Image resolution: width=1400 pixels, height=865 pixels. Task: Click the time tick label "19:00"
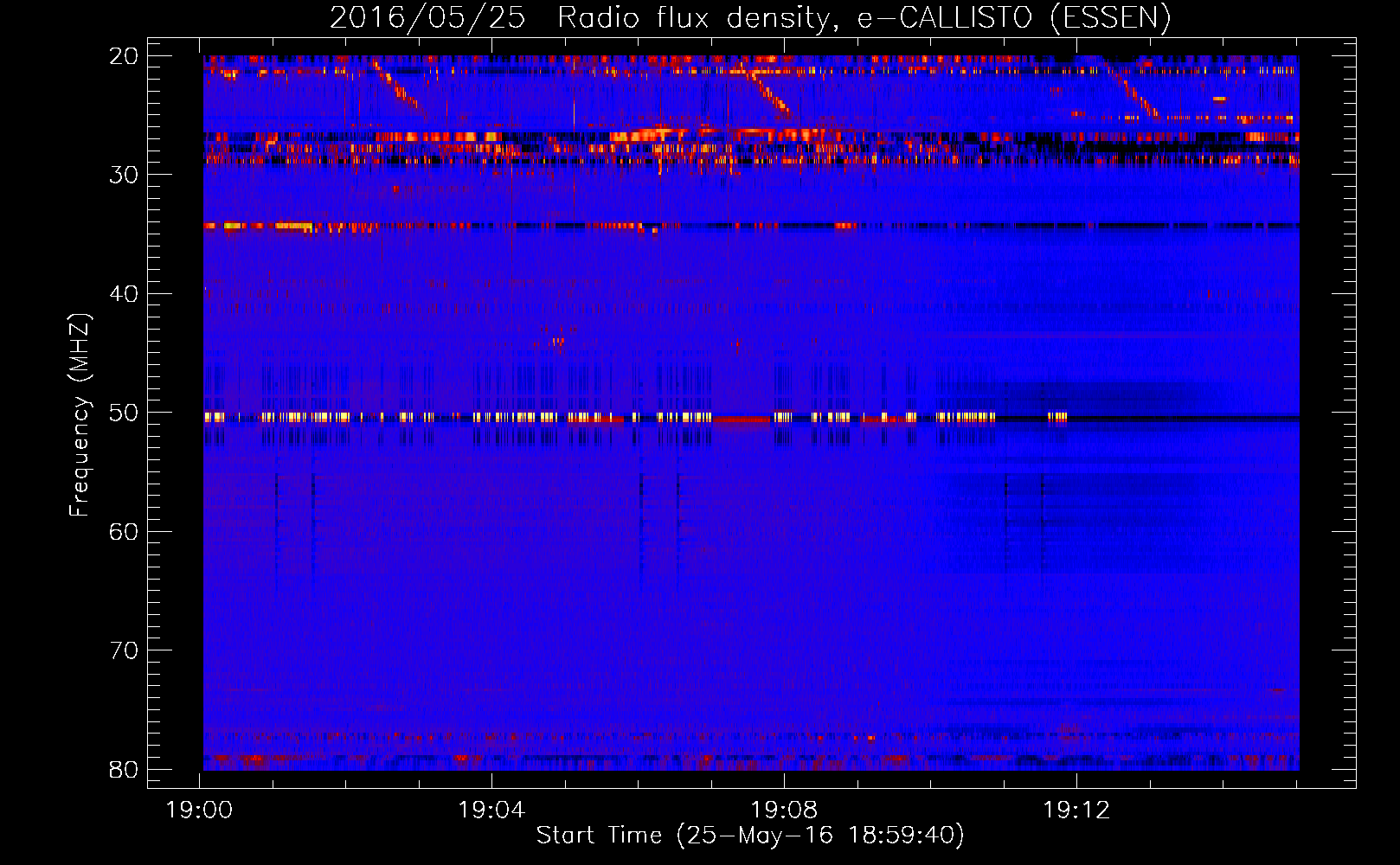200,810
